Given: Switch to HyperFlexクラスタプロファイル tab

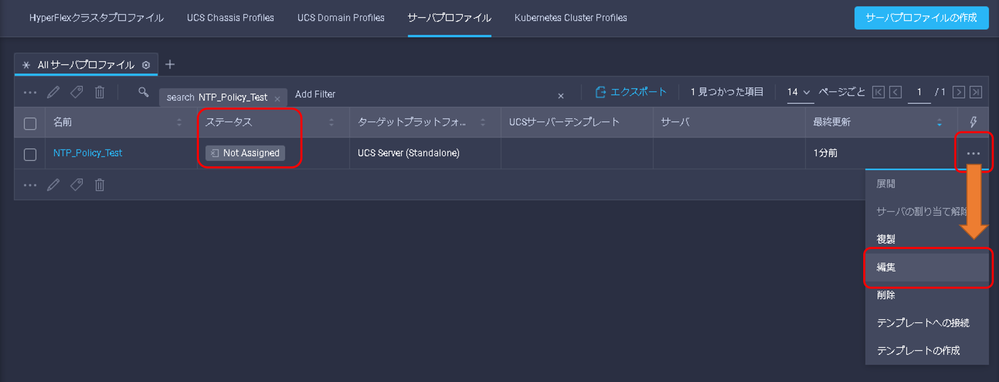Looking at the screenshot, I should 96,18.
